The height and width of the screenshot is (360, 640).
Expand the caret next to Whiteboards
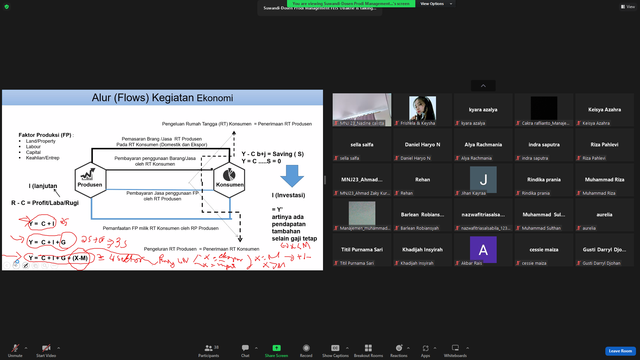[x=467, y=348]
